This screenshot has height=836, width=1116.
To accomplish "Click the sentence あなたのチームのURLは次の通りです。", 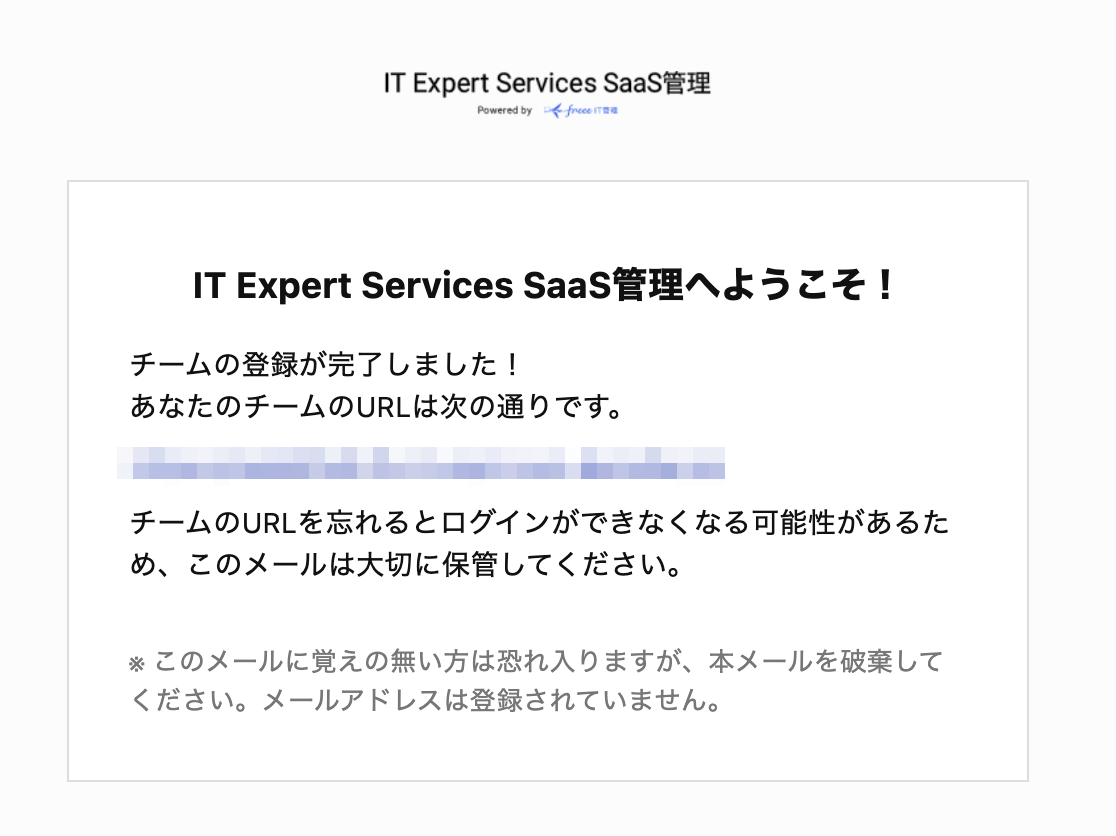I will (377, 406).
